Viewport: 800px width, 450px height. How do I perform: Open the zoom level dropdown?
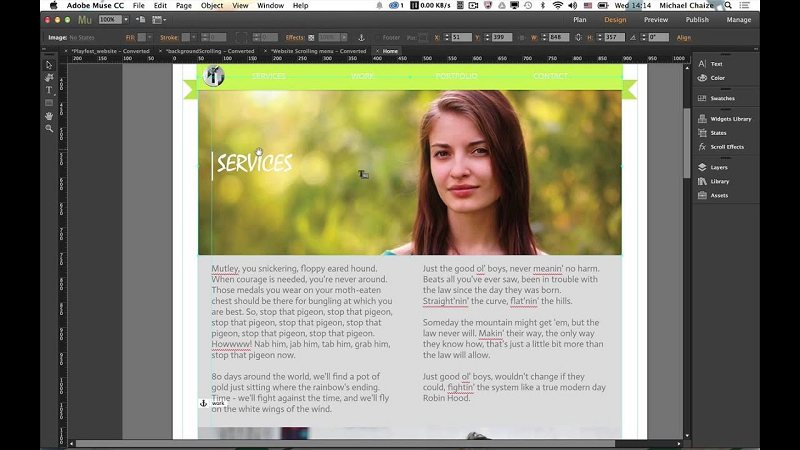point(112,19)
